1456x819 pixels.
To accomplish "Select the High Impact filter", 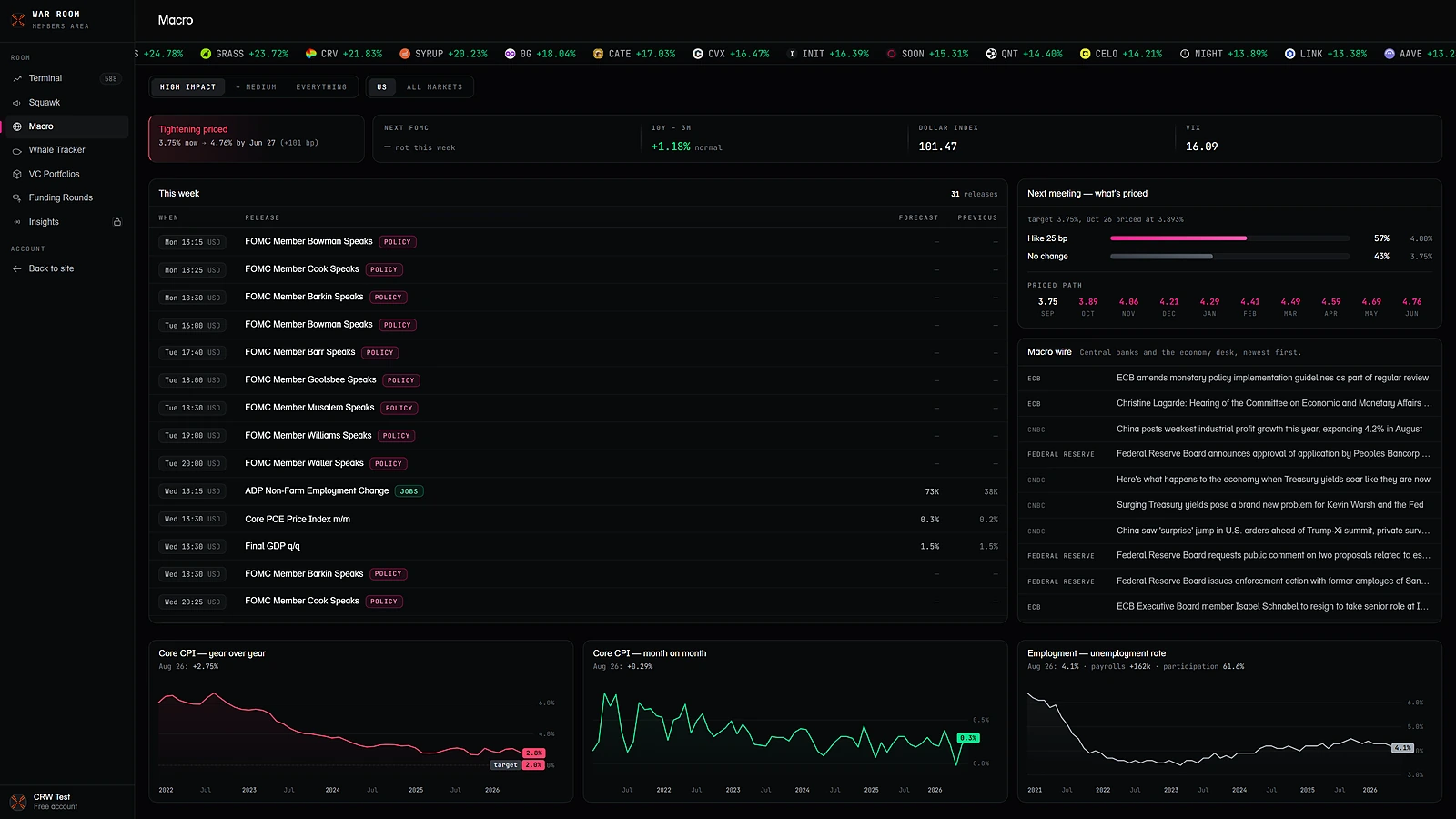I will tap(188, 87).
